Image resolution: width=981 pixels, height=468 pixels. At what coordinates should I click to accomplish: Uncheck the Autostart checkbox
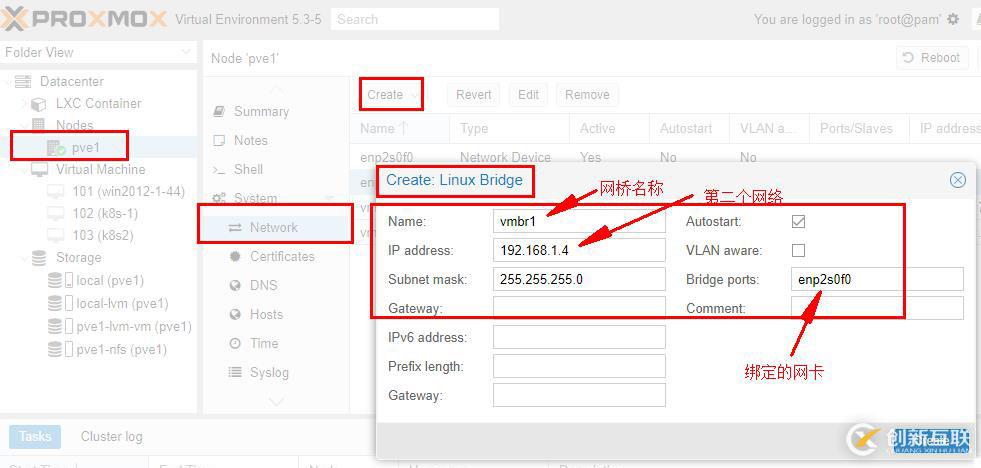pos(798,221)
